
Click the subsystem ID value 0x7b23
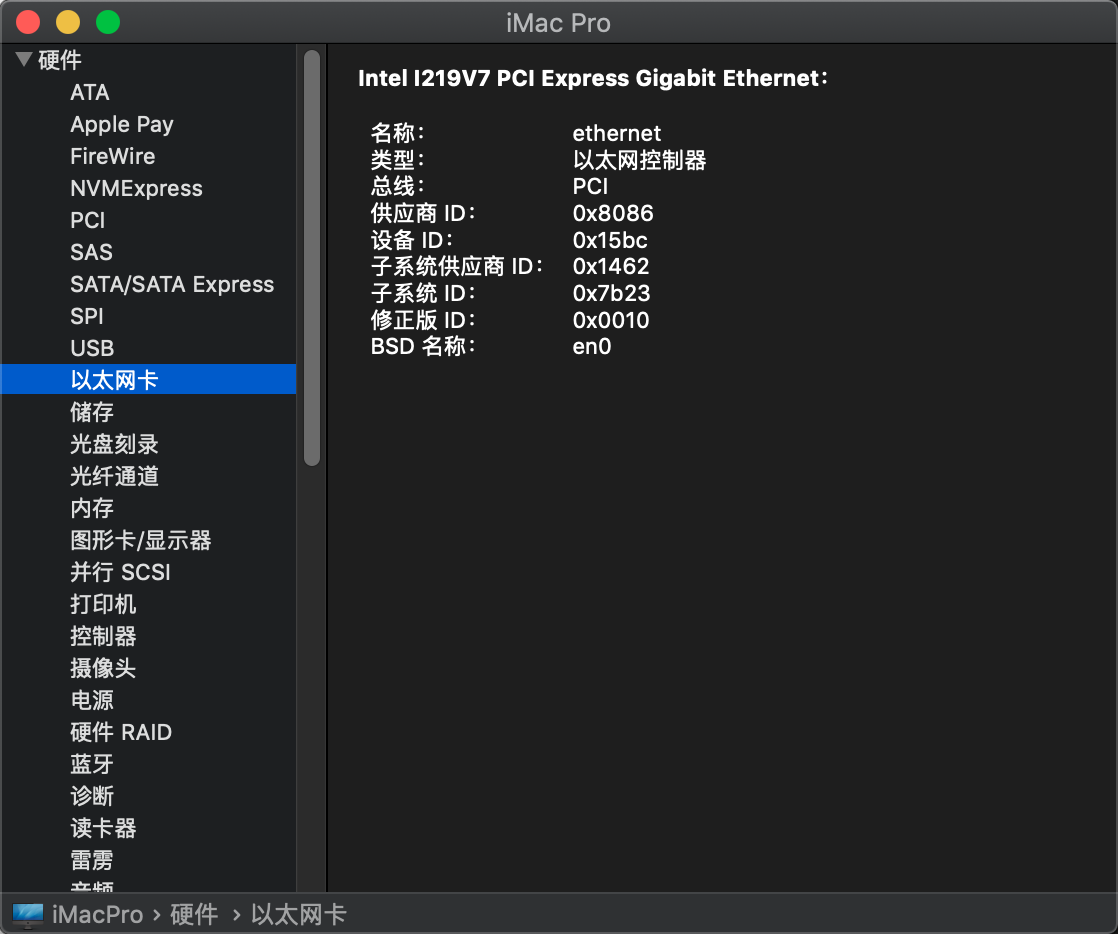click(612, 294)
